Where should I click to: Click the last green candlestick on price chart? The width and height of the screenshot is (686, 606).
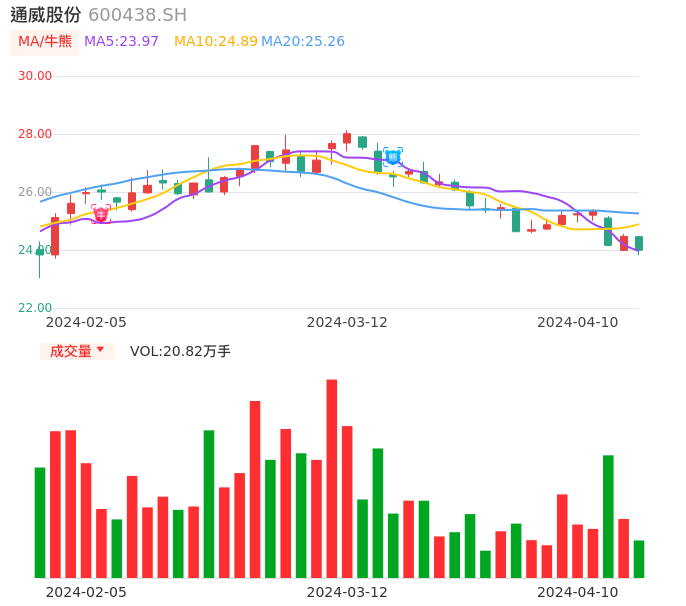639,244
